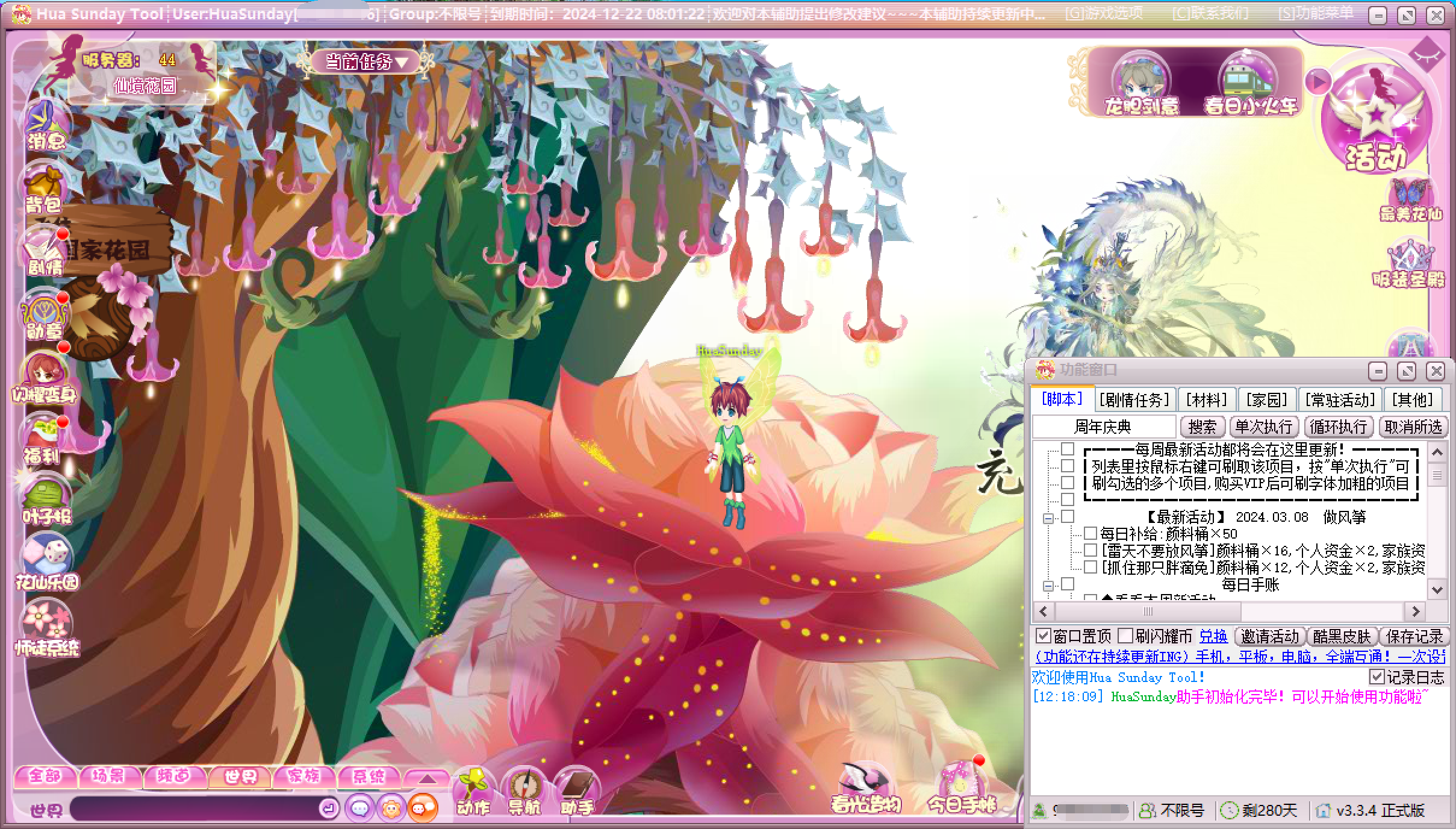Viewport: 1456px width, 829px height.
Task: Check the first checkbox beside 每周最新活动 notice
Action: (1068, 449)
